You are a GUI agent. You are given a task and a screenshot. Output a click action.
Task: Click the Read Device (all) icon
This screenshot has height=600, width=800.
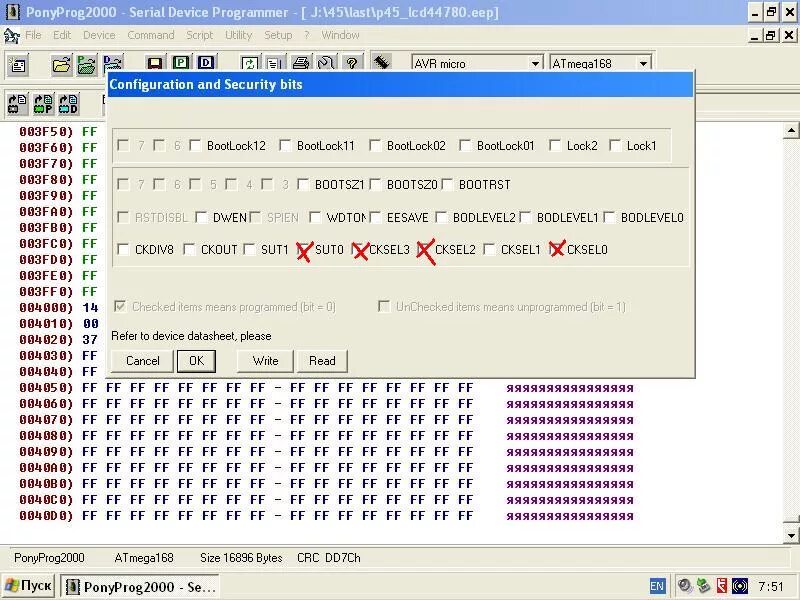coord(18,104)
